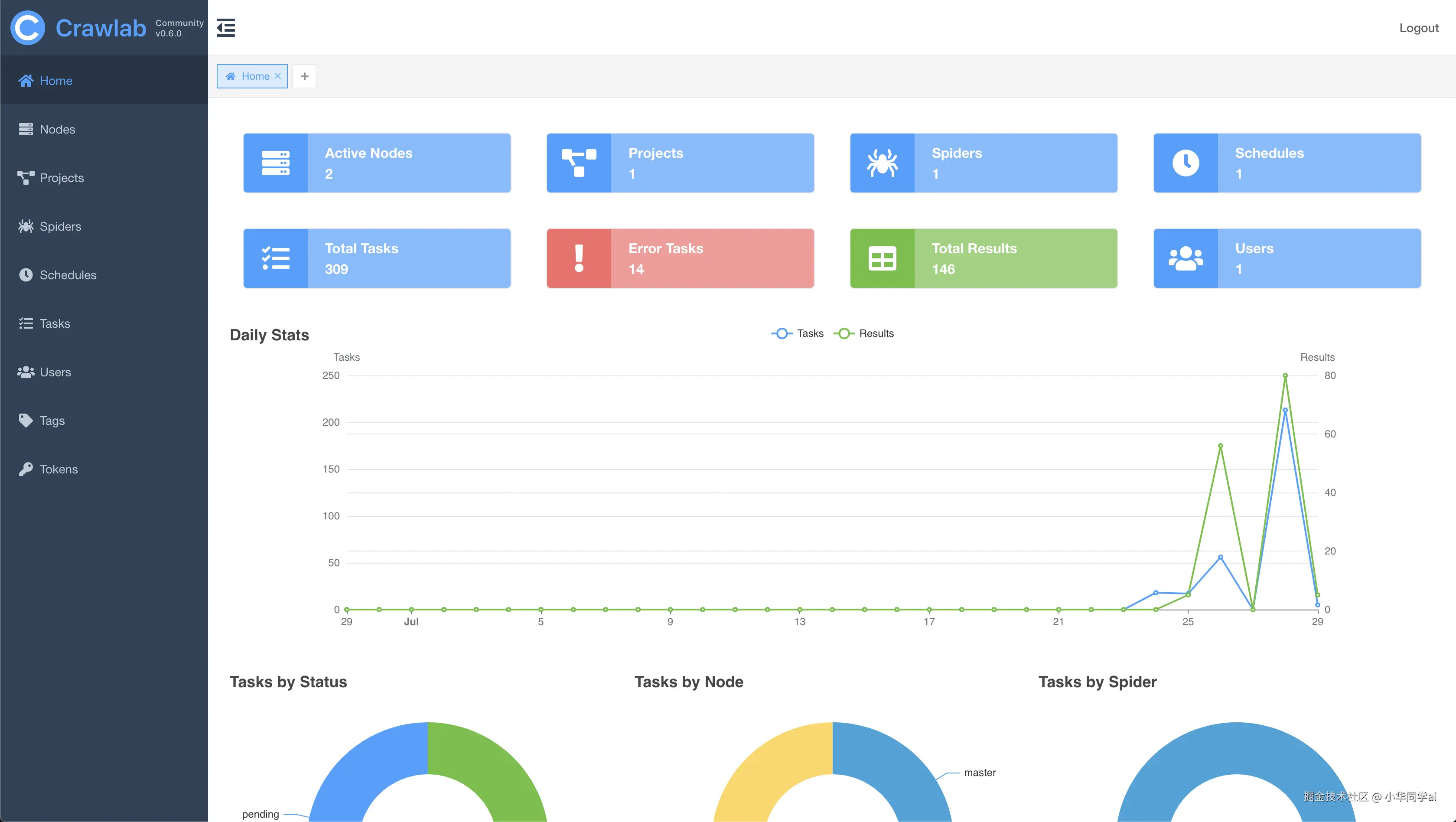Screen dimensions: 1456x822
Task: Click the peak Results data point on the chart
Action: pos(1285,375)
